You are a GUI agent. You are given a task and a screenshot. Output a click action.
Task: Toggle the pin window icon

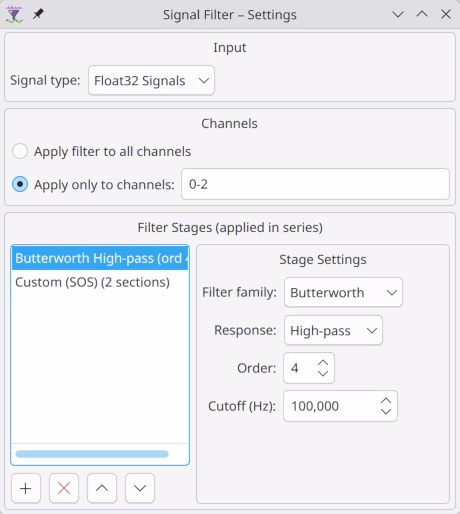pyautogui.click(x=38, y=14)
